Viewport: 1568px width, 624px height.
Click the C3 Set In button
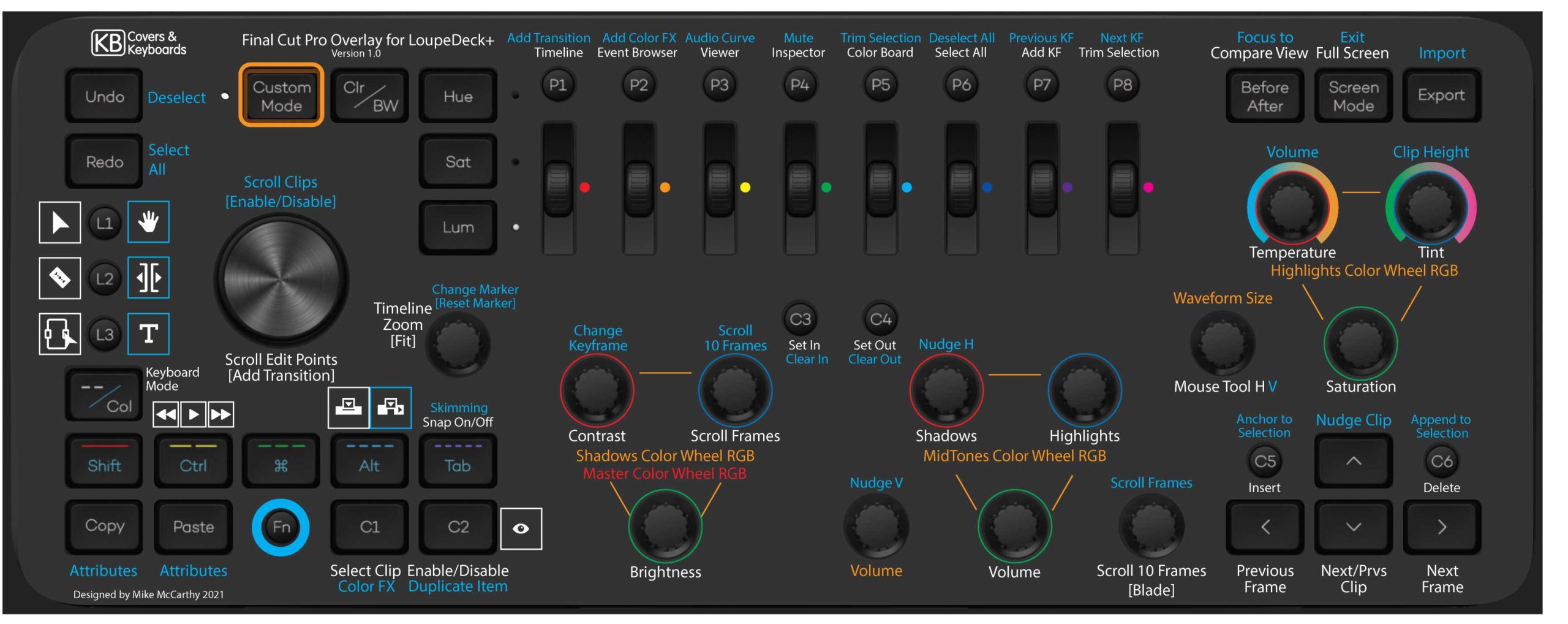(800, 319)
